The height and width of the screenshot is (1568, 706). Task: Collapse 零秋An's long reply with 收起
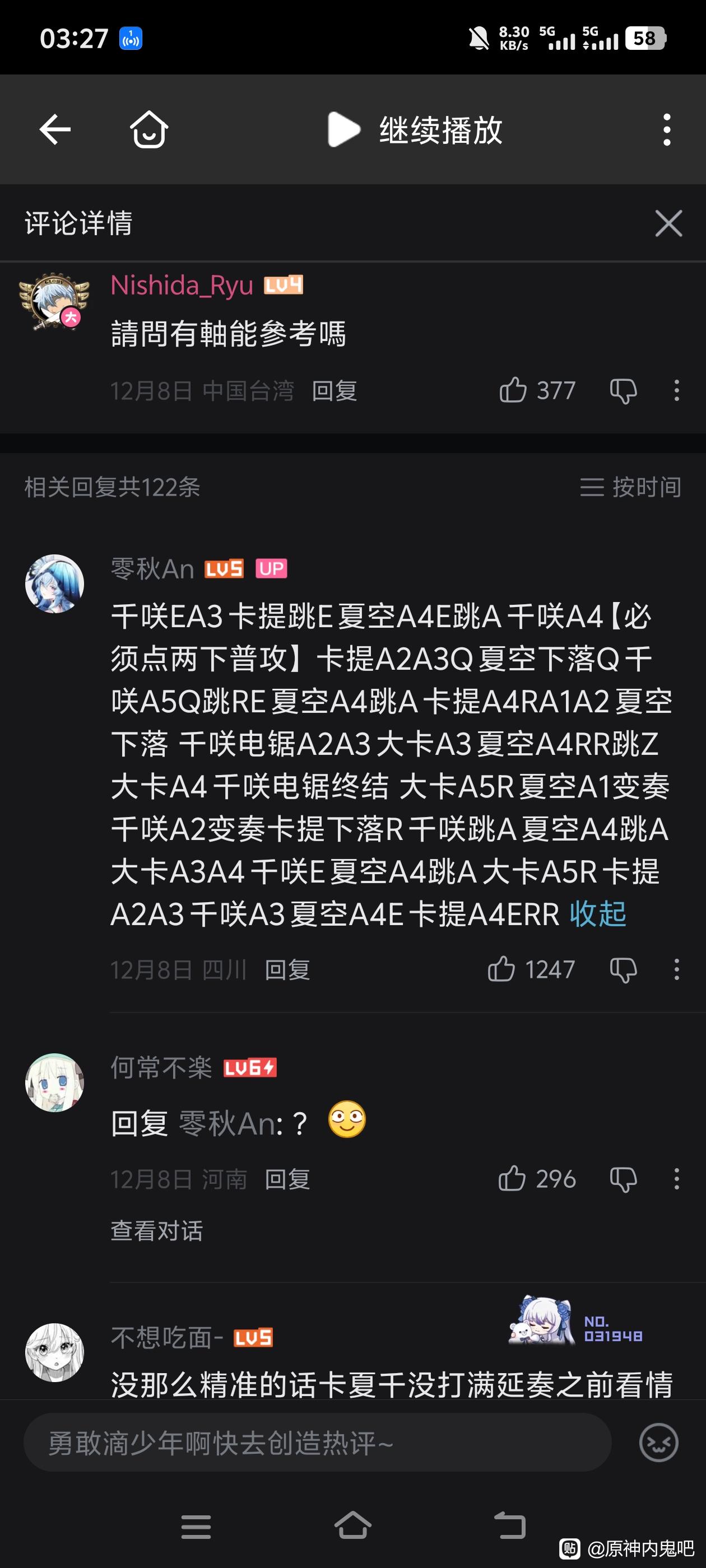pyautogui.click(x=597, y=914)
